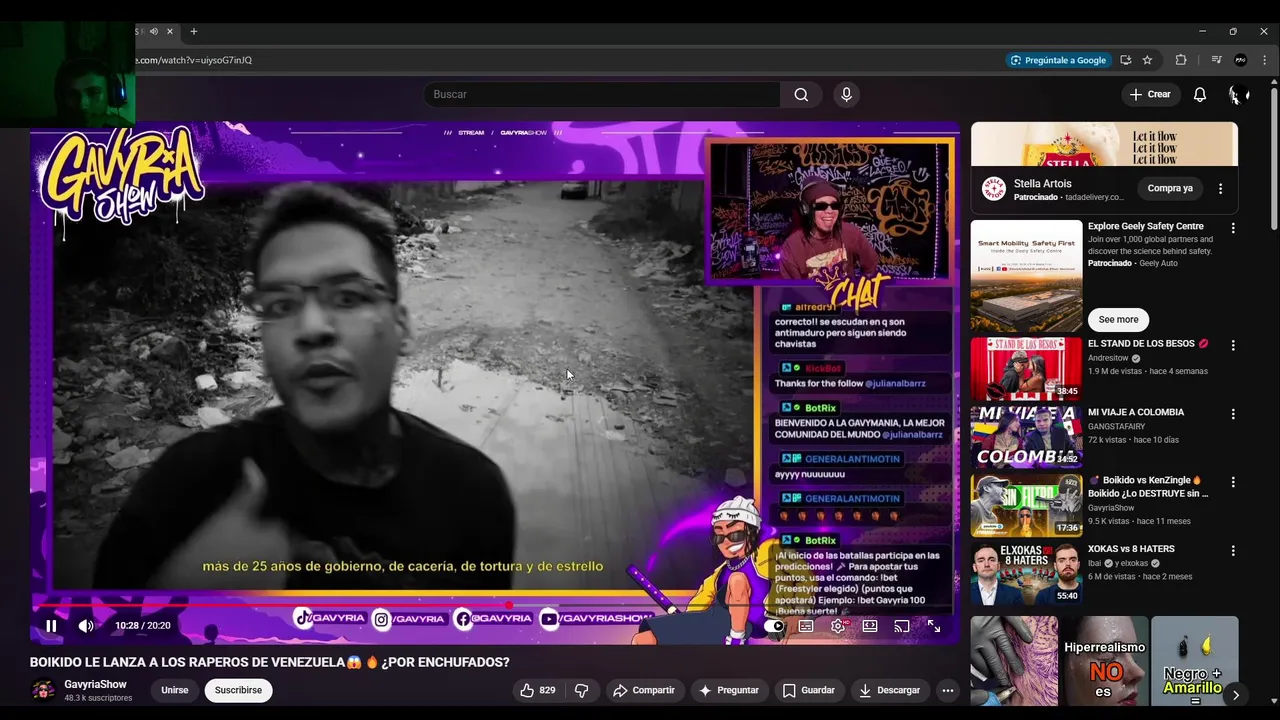
Task: Open MI VIAJE A COLOMBIA thumbnail
Action: (x=1026, y=436)
